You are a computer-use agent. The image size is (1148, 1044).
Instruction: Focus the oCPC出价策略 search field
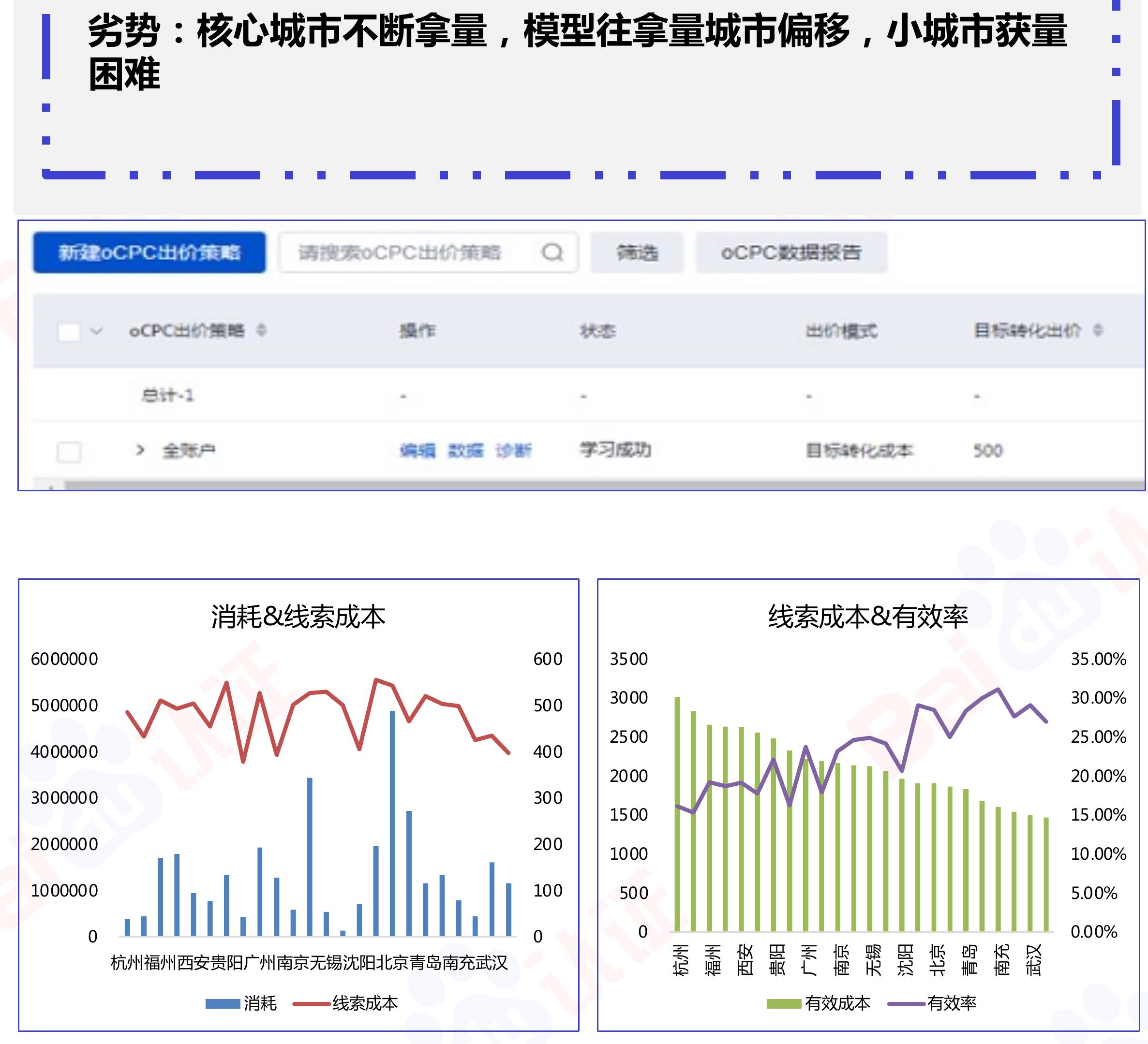428,252
